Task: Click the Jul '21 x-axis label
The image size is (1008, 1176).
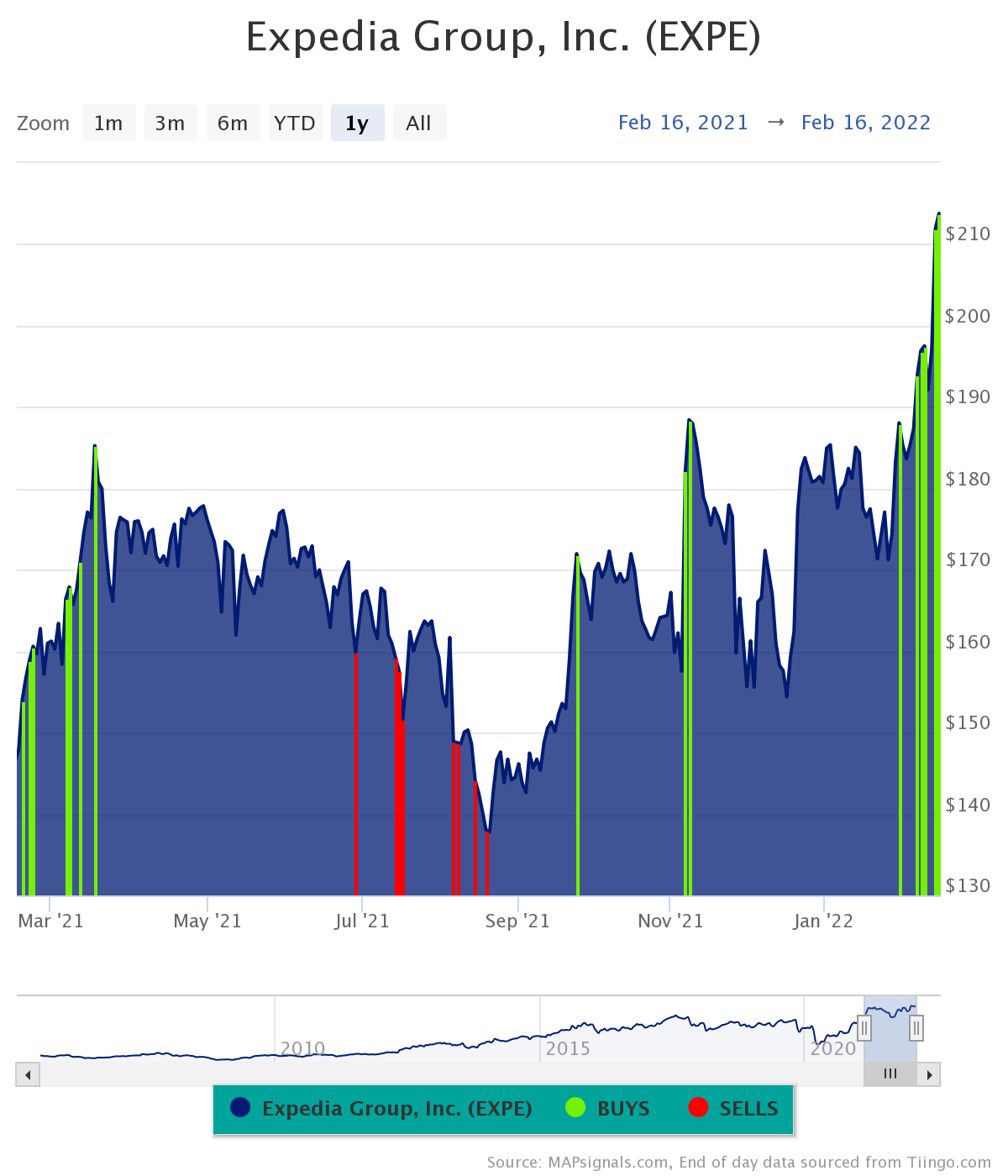Action: 362,921
